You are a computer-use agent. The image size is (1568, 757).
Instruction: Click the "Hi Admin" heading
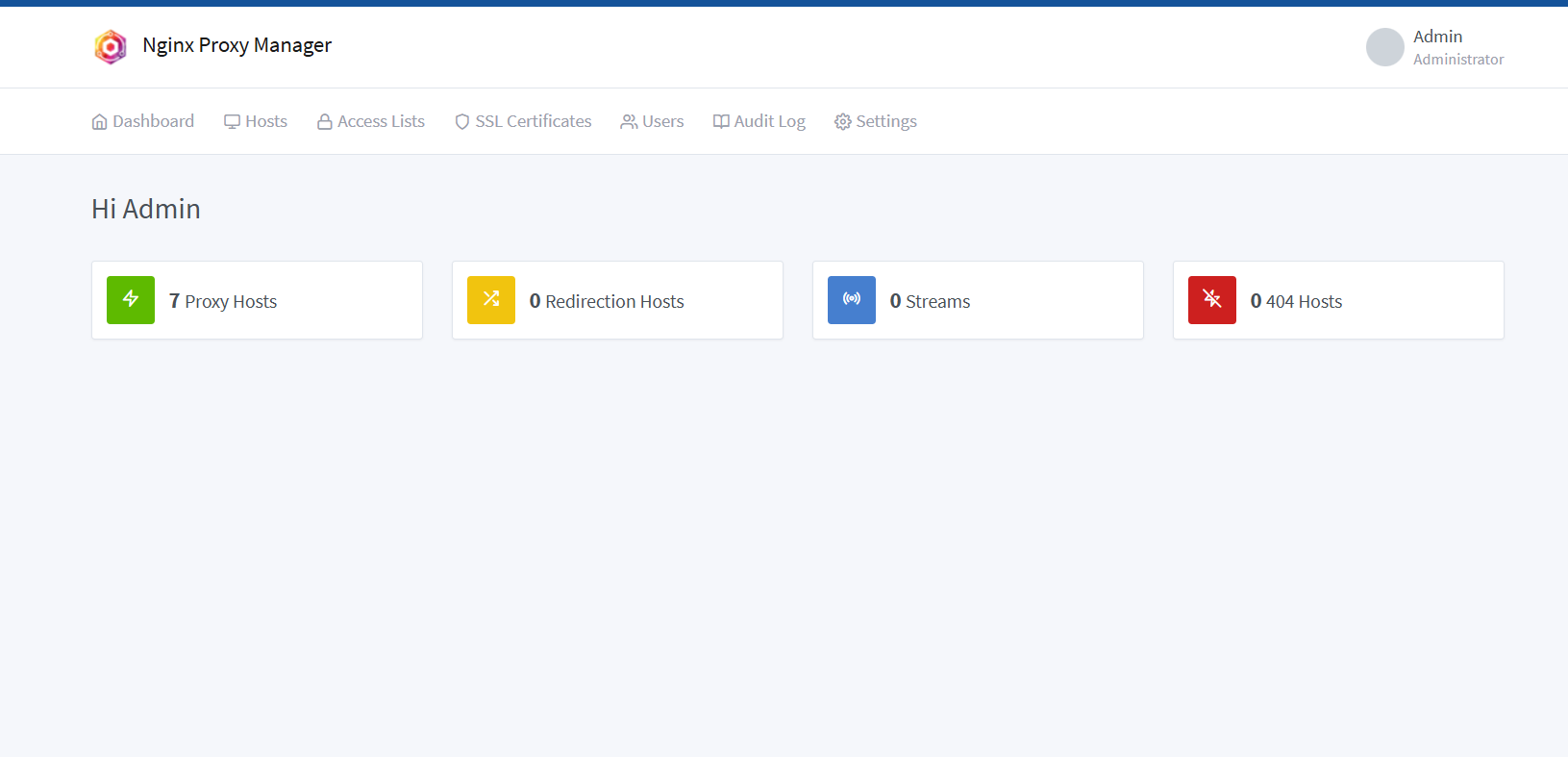click(x=146, y=209)
